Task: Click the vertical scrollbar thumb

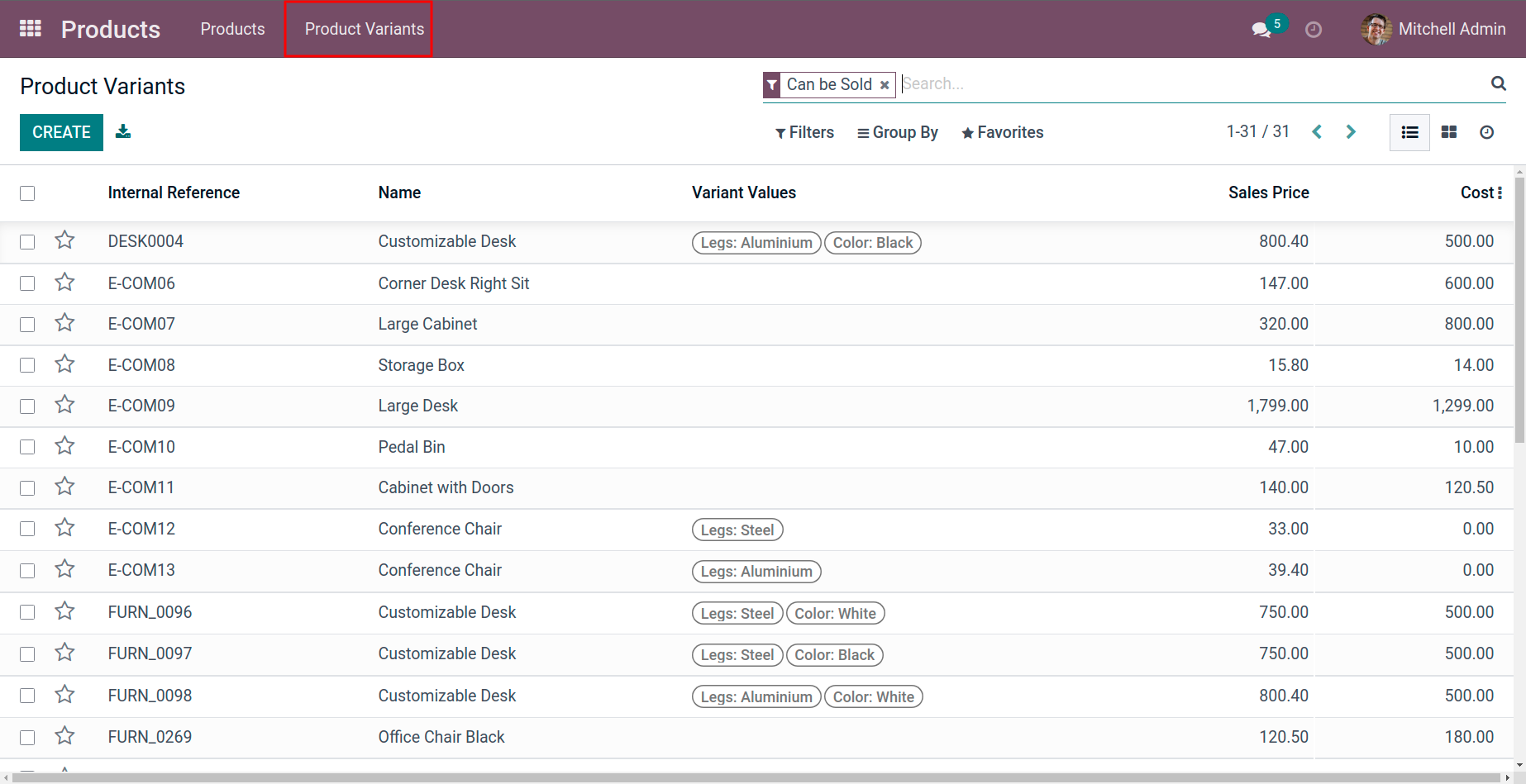Action: [1519, 310]
